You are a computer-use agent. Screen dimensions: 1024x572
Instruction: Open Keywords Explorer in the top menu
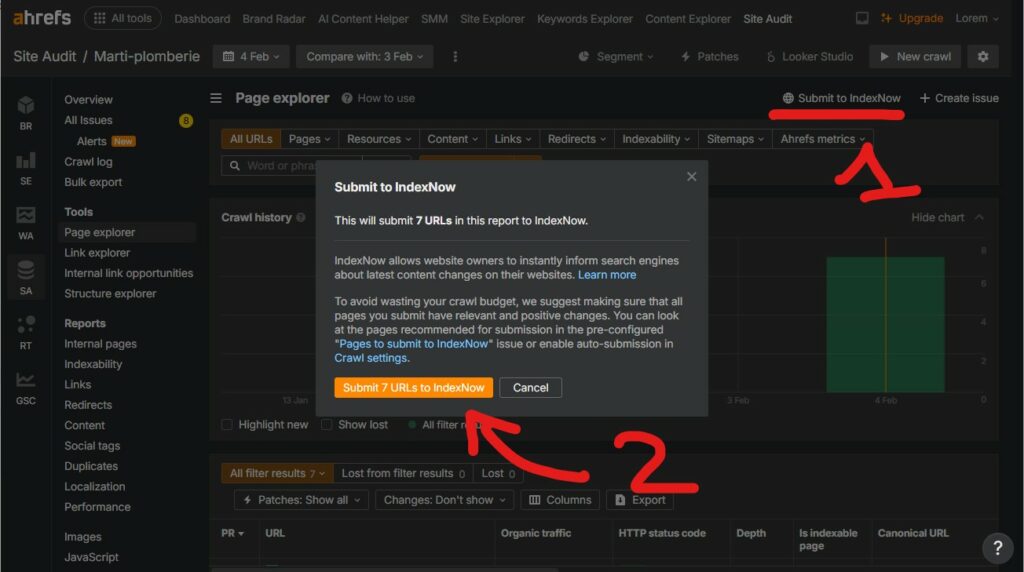pos(584,19)
